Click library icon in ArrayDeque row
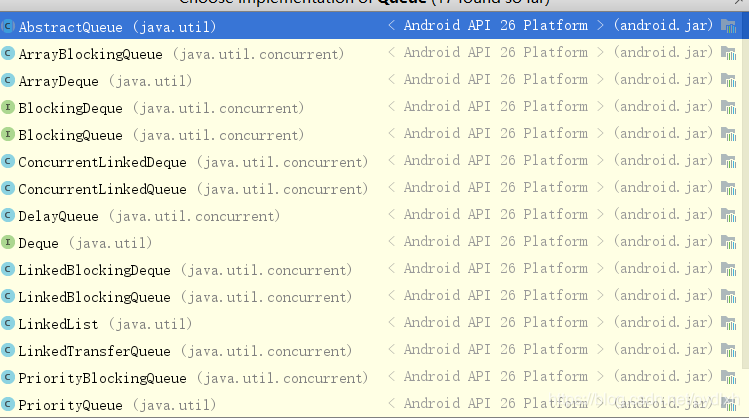 [728, 80]
